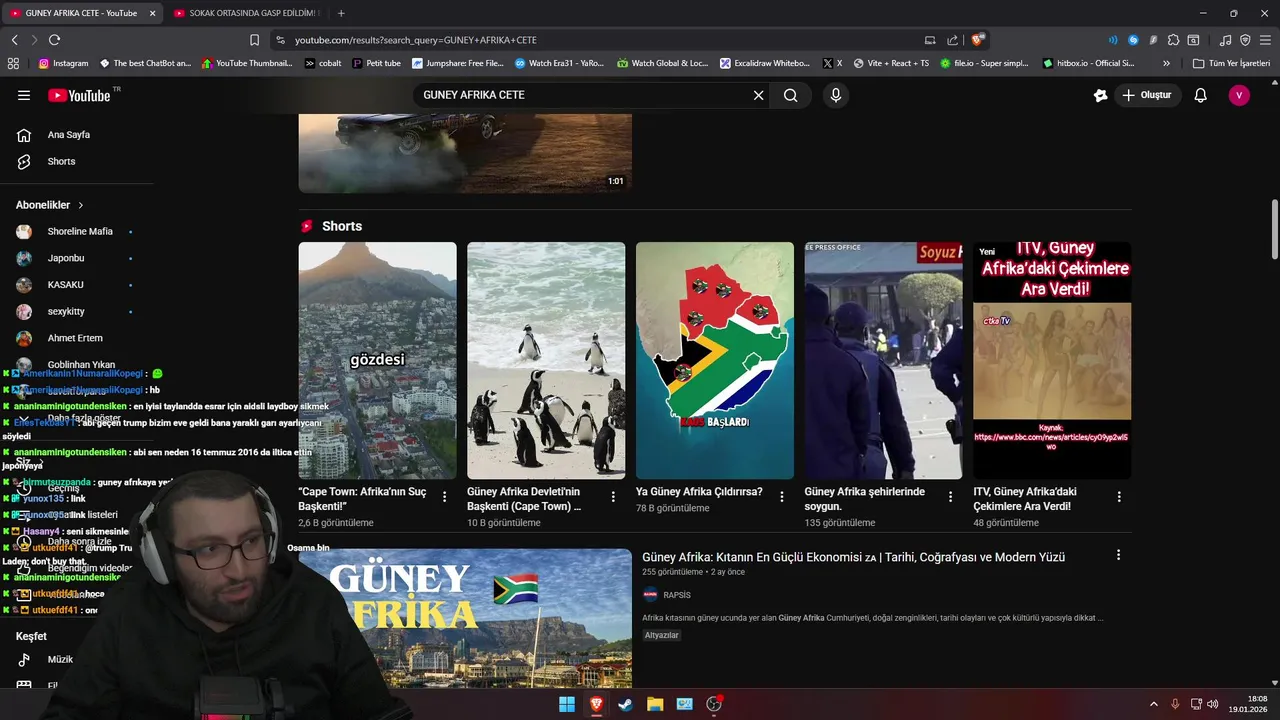Screen dimensions: 1280x720
Task: Bookmark this page icon
Action: [254, 40]
